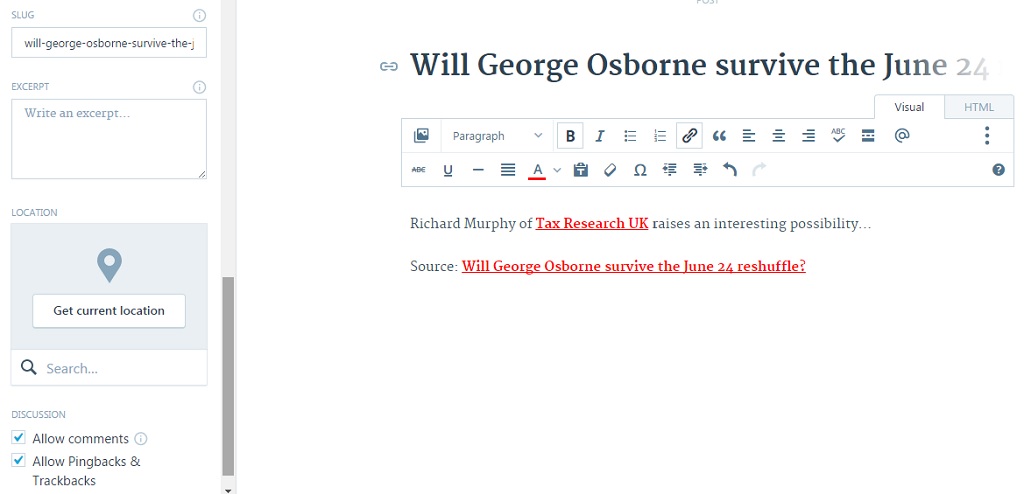Switch to the Visual editor tab

909,107
